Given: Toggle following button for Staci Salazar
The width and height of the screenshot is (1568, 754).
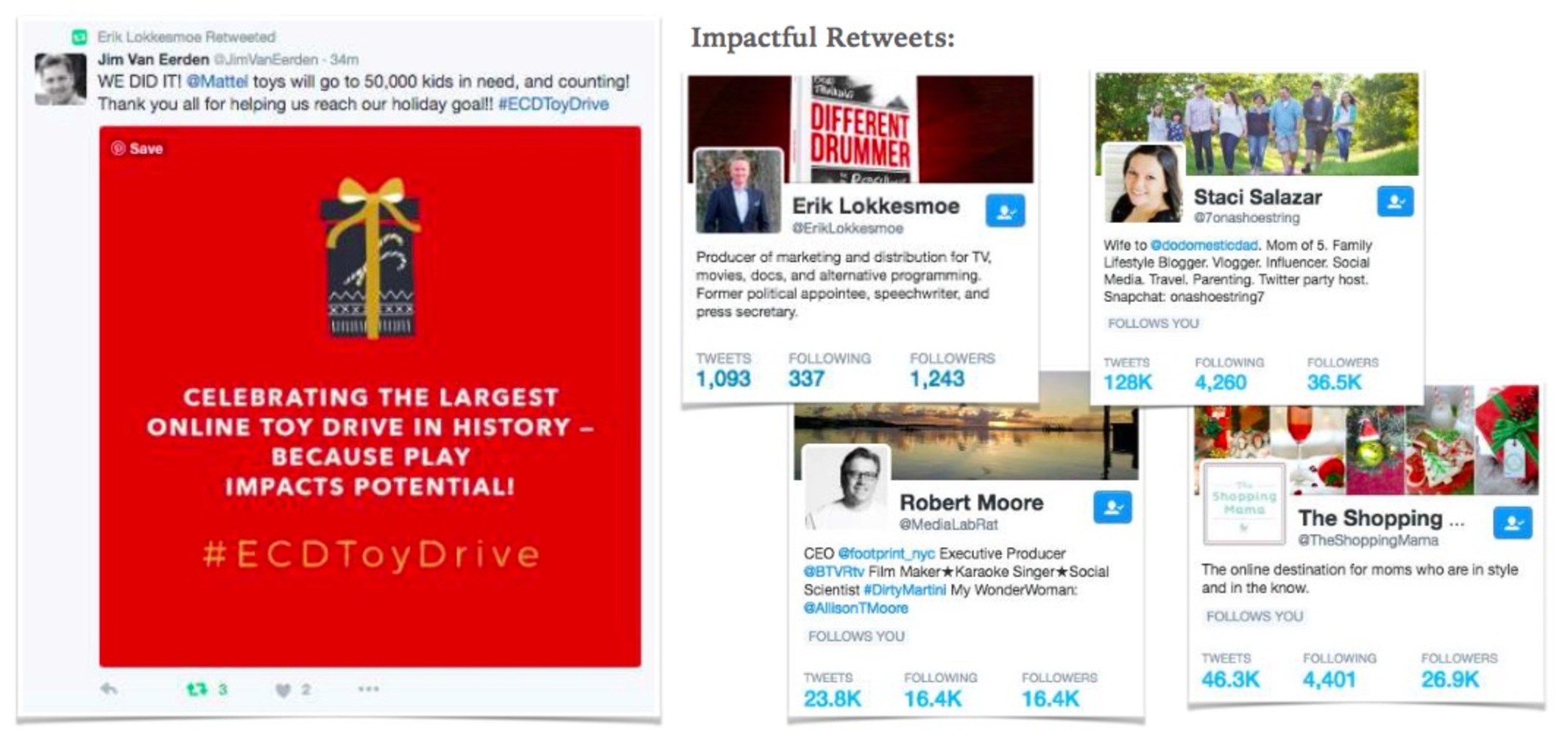Looking at the screenshot, I should pos(1395,201).
